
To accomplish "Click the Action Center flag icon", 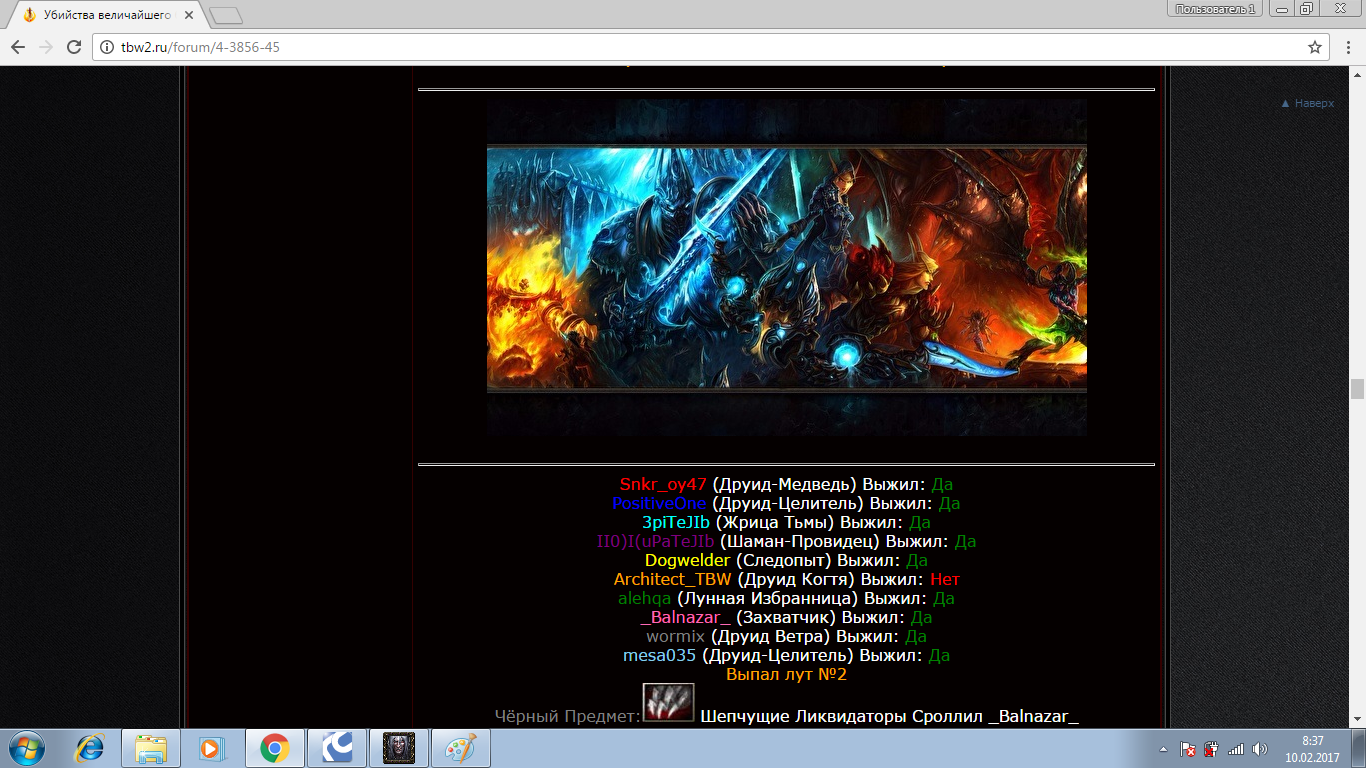I will pos(1188,748).
